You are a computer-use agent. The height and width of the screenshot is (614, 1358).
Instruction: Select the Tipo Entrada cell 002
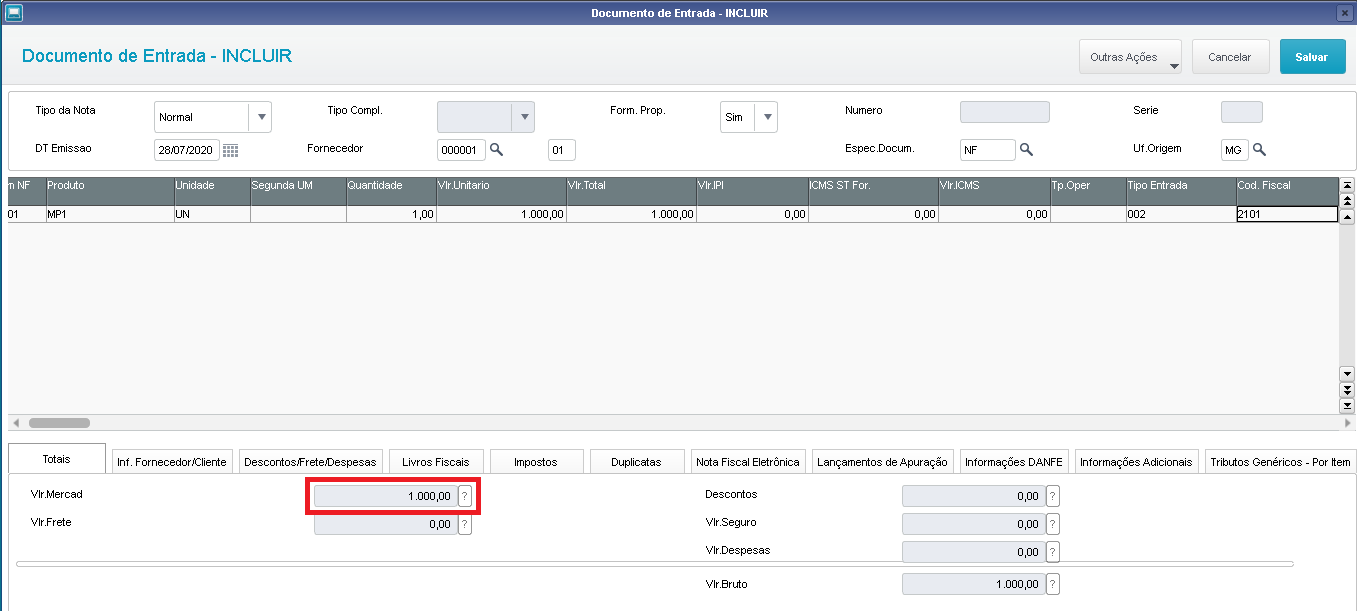coord(1181,214)
